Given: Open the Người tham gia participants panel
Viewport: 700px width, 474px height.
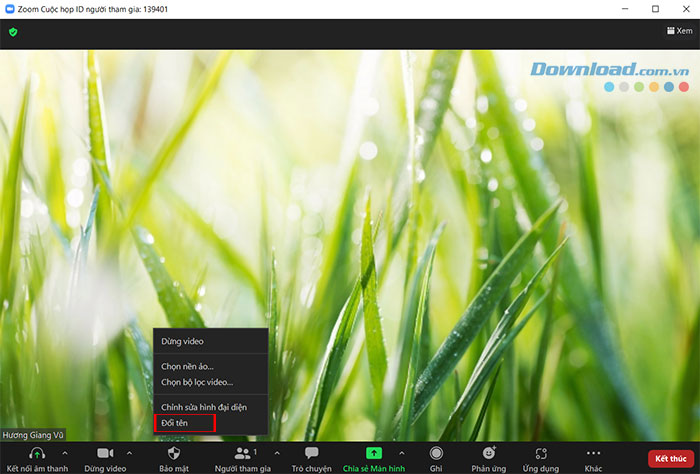Looking at the screenshot, I should tap(242, 454).
